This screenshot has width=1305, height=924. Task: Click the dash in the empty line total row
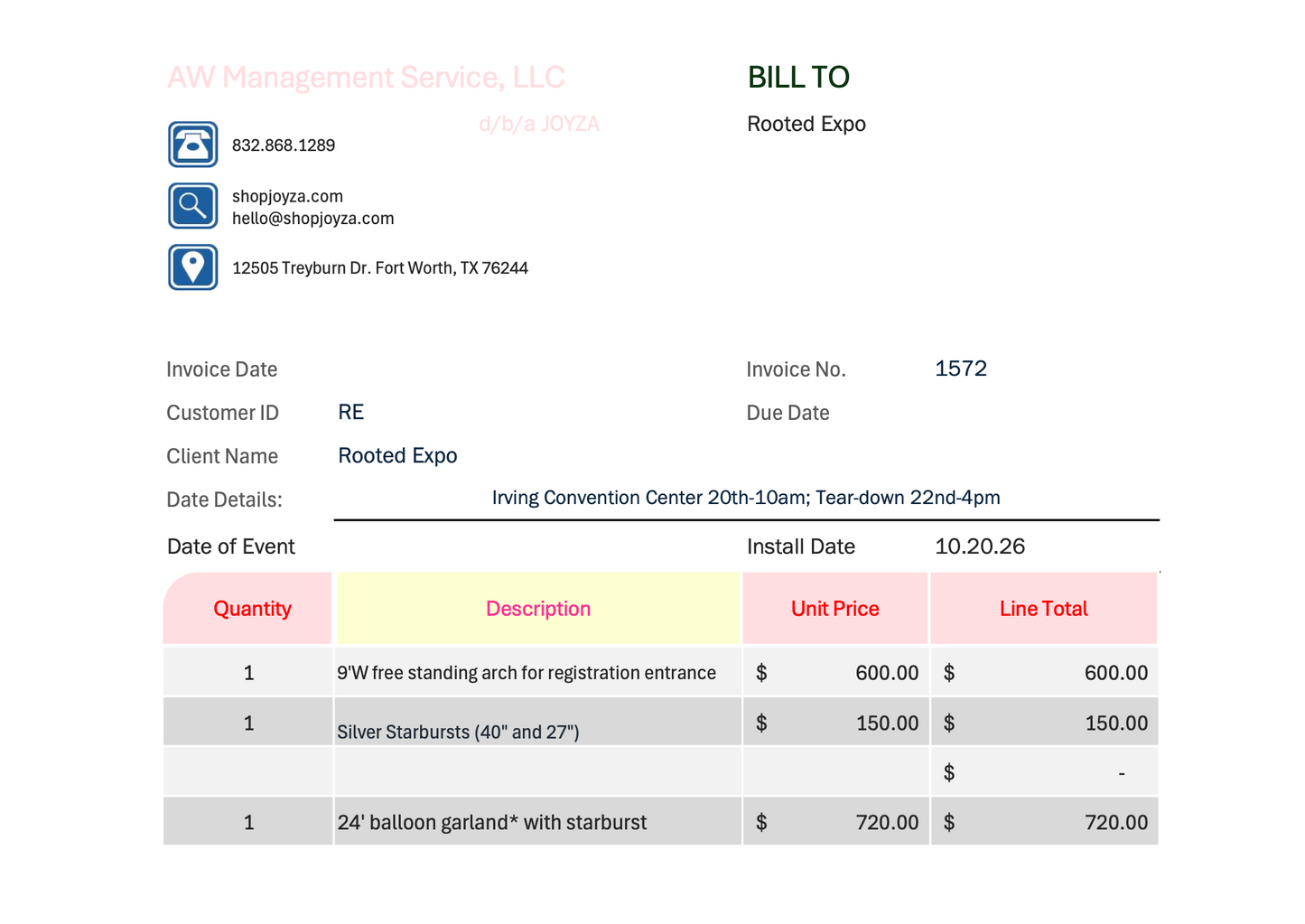[1122, 773]
